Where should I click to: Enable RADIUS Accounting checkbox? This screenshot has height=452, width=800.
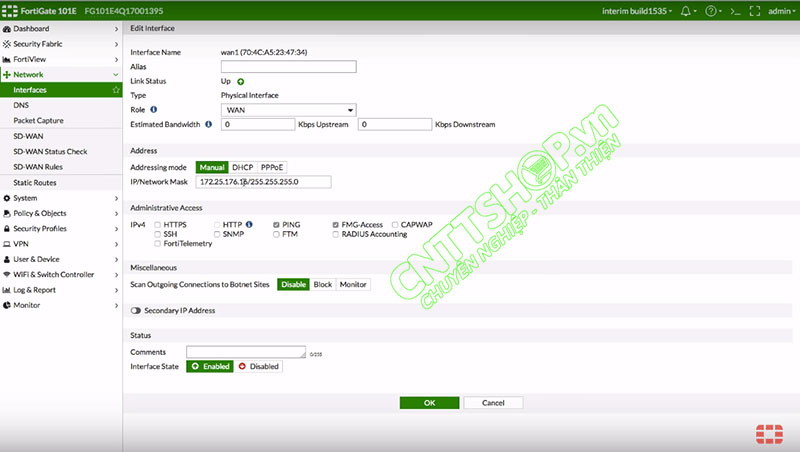(x=335, y=234)
